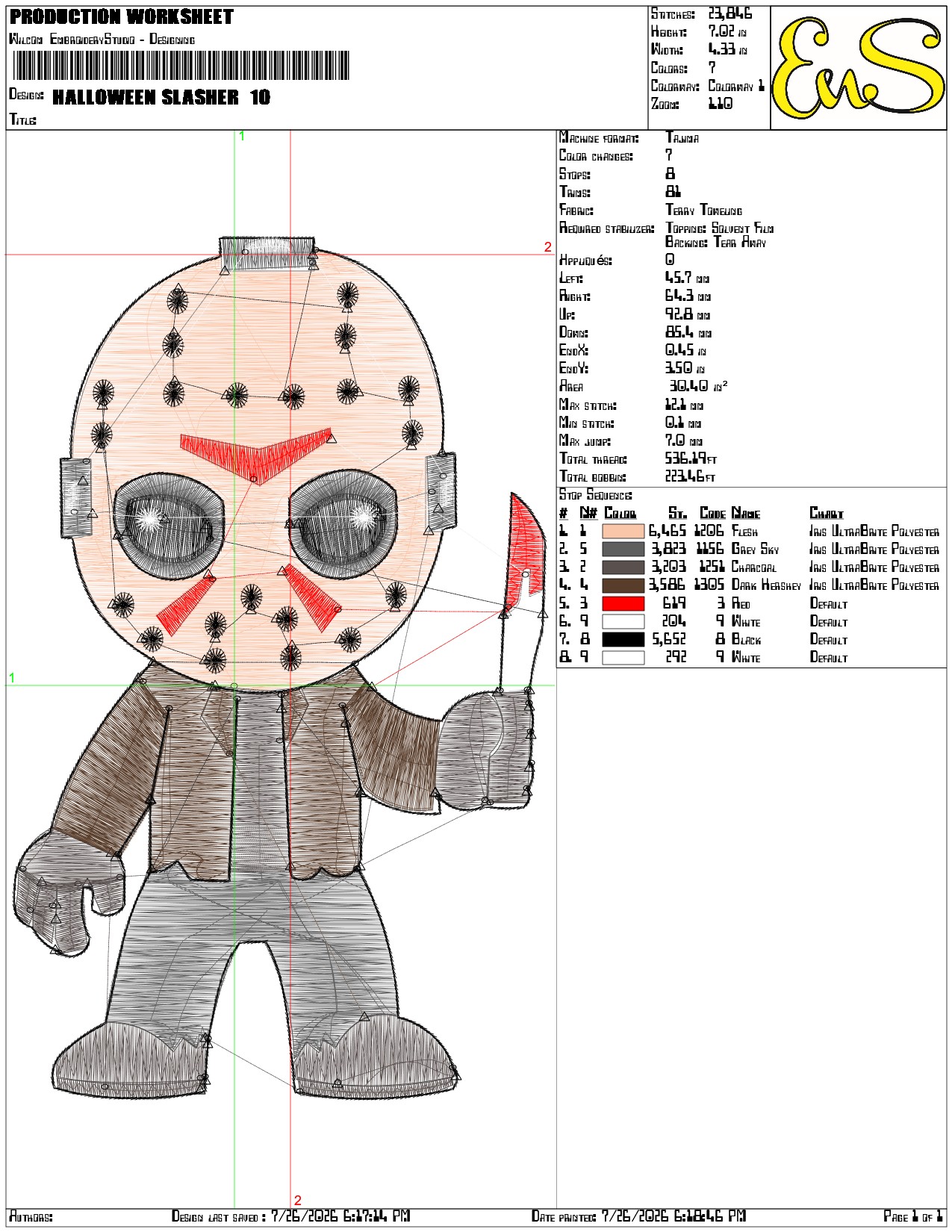Click the height value '7.02 in'
Viewport: 952px width, 1232px height.
click(x=727, y=31)
